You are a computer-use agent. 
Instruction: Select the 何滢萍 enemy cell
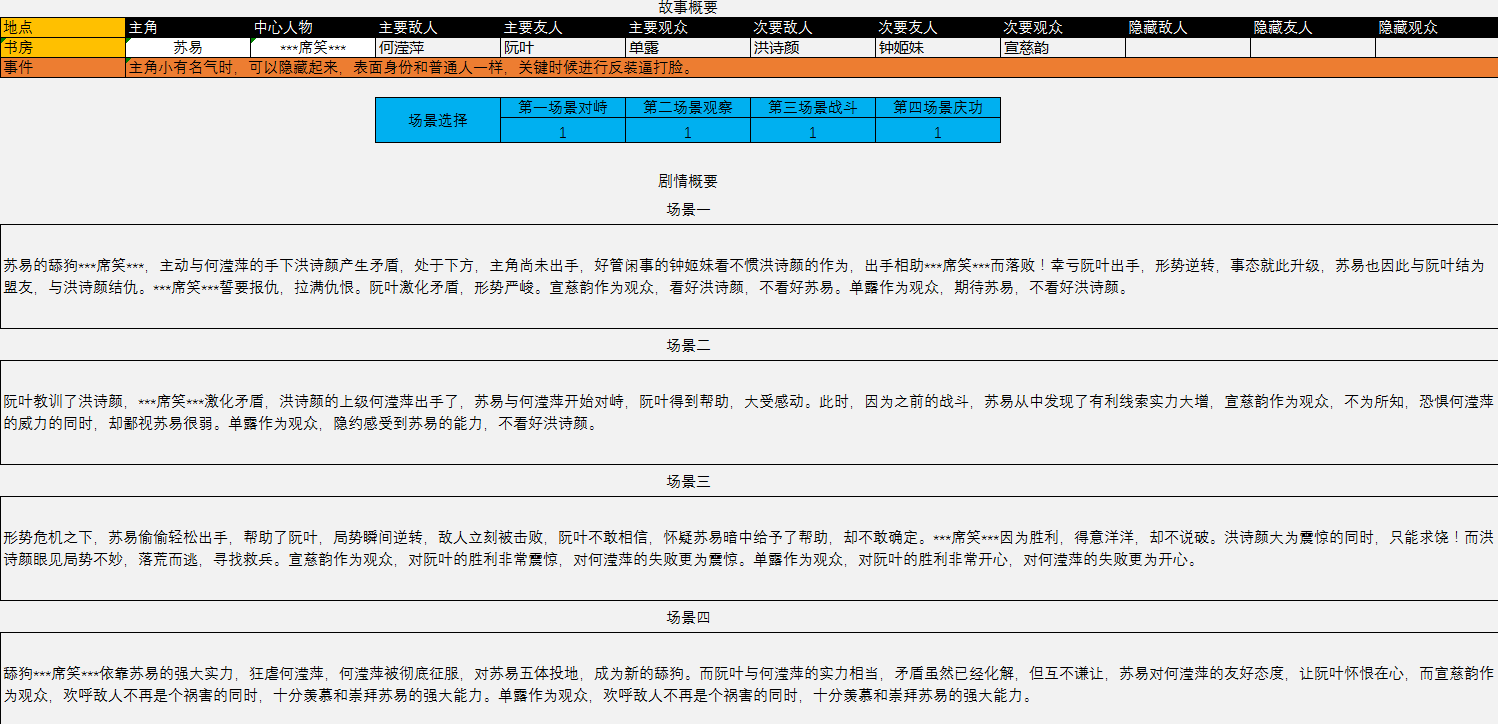coord(438,47)
